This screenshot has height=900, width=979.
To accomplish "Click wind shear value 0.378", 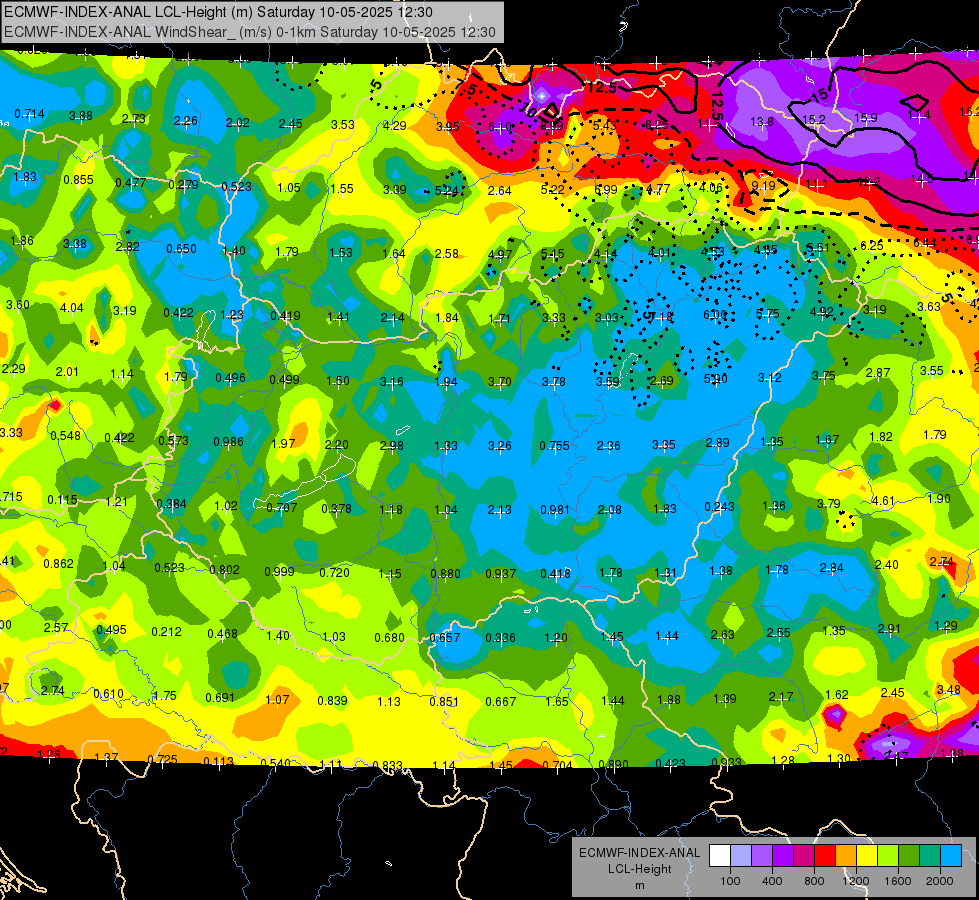I will click(x=337, y=509).
